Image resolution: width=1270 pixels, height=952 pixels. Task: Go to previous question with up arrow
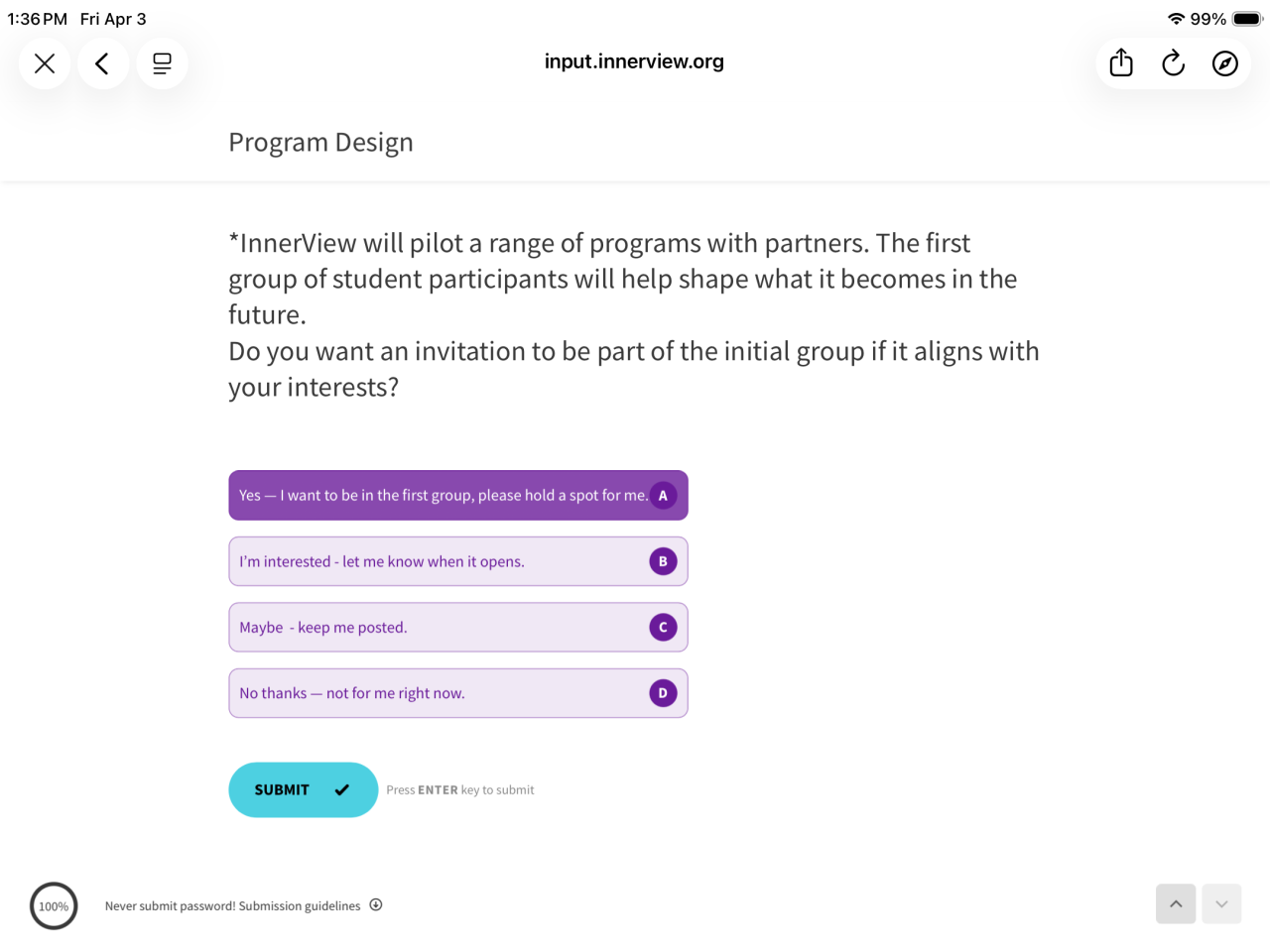tap(1176, 903)
